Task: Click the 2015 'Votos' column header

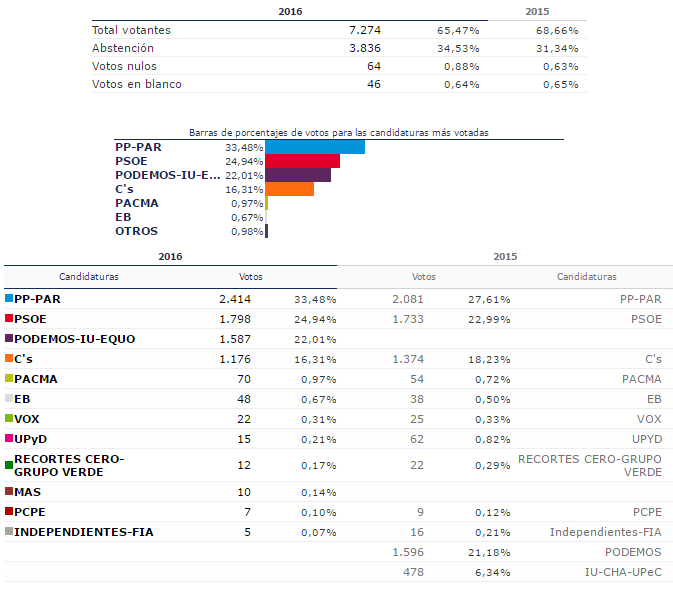Action: tap(424, 277)
